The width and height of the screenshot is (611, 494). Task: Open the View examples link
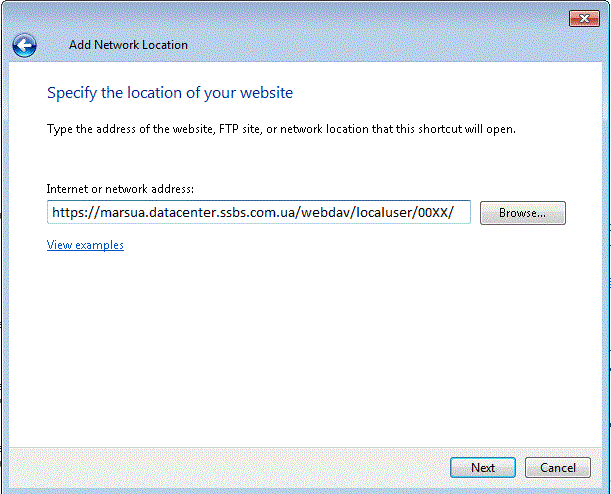(85, 245)
